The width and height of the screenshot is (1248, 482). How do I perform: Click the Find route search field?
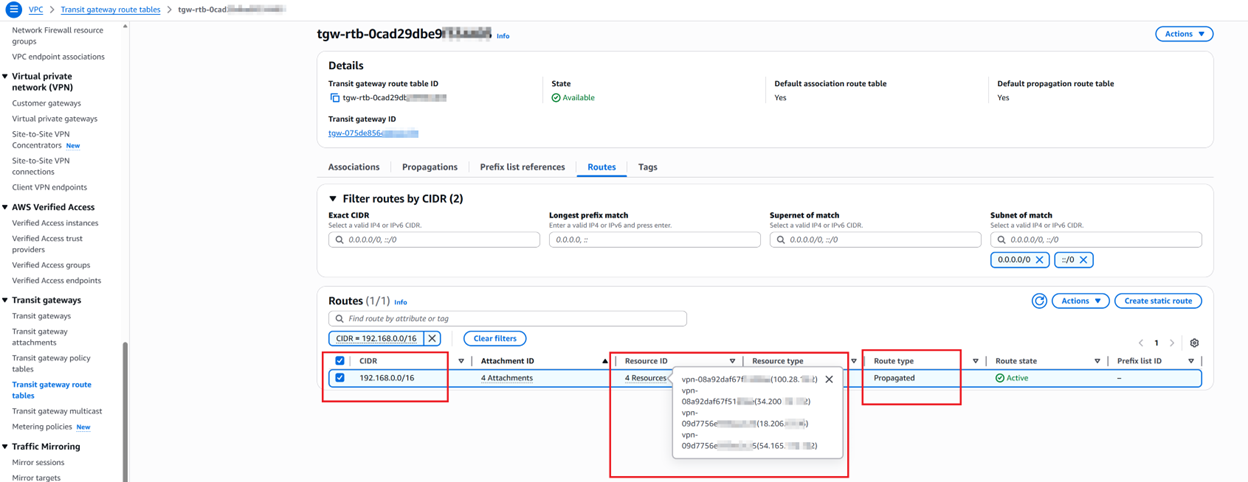coord(508,319)
